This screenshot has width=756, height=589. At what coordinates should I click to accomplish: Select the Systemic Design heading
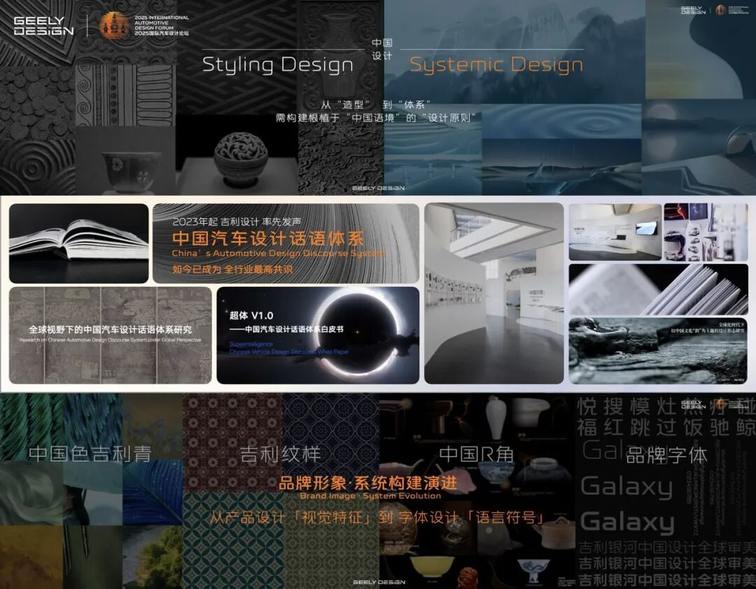coord(496,65)
